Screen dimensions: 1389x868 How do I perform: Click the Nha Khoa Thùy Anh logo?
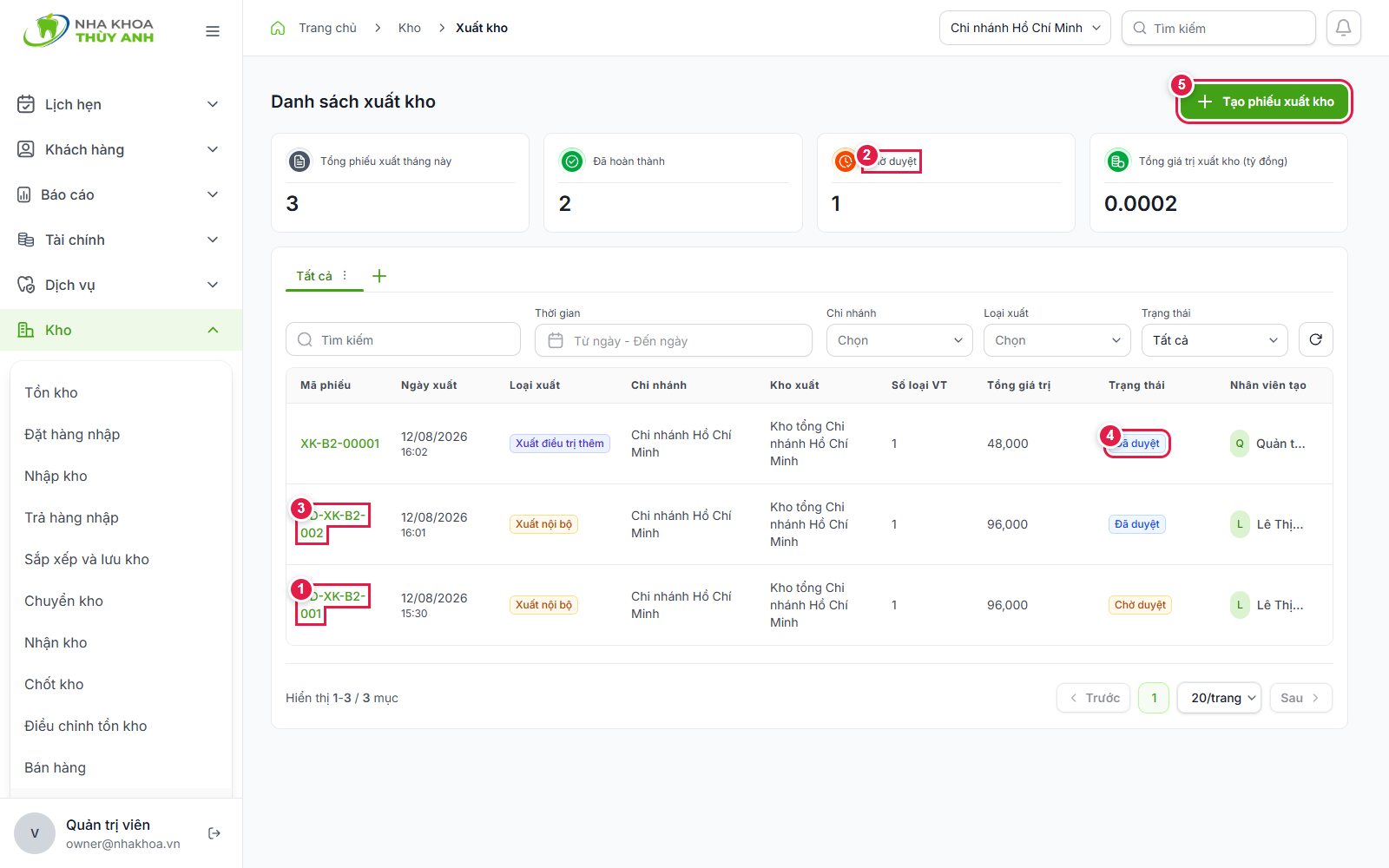pos(89,30)
